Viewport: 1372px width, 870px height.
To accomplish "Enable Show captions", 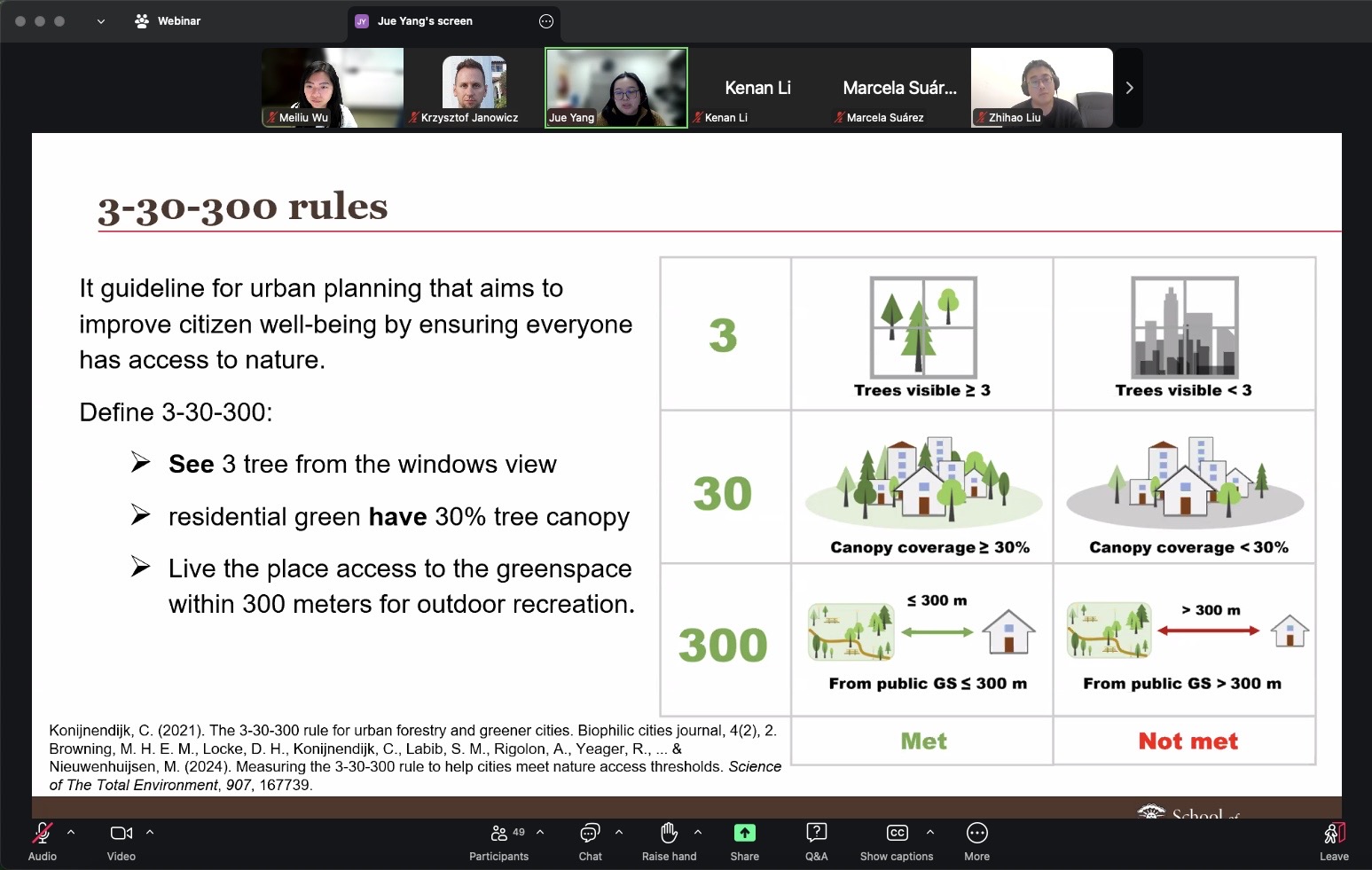I will [897, 834].
